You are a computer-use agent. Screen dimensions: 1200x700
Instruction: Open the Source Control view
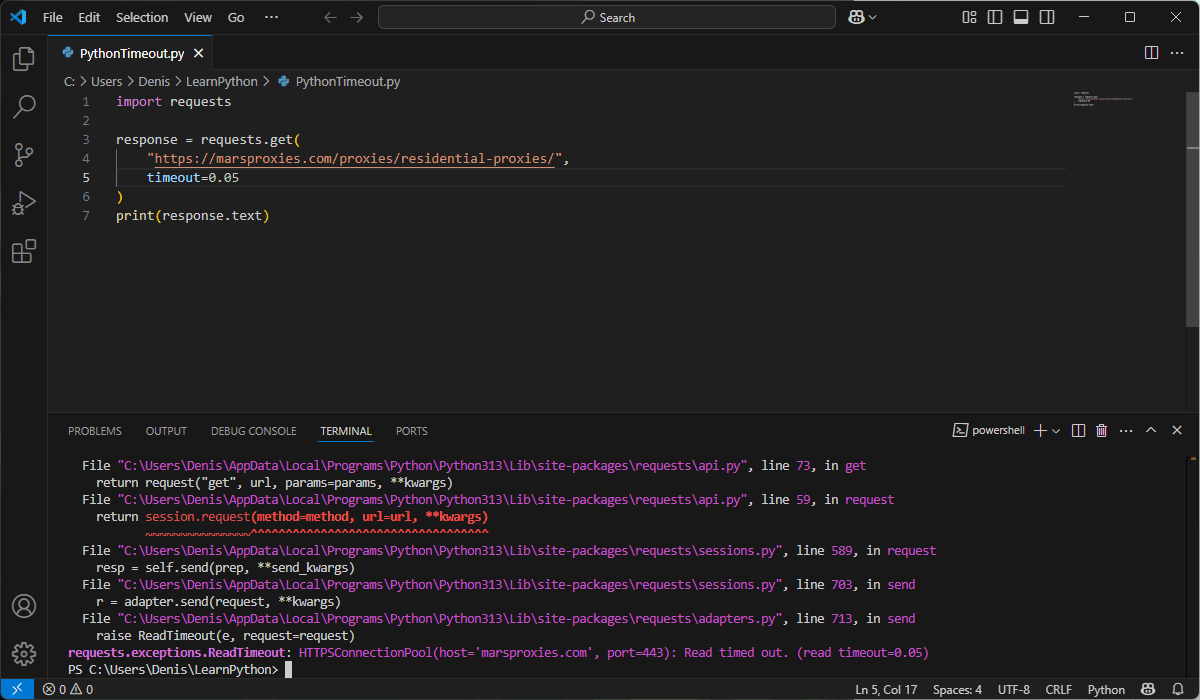point(24,154)
